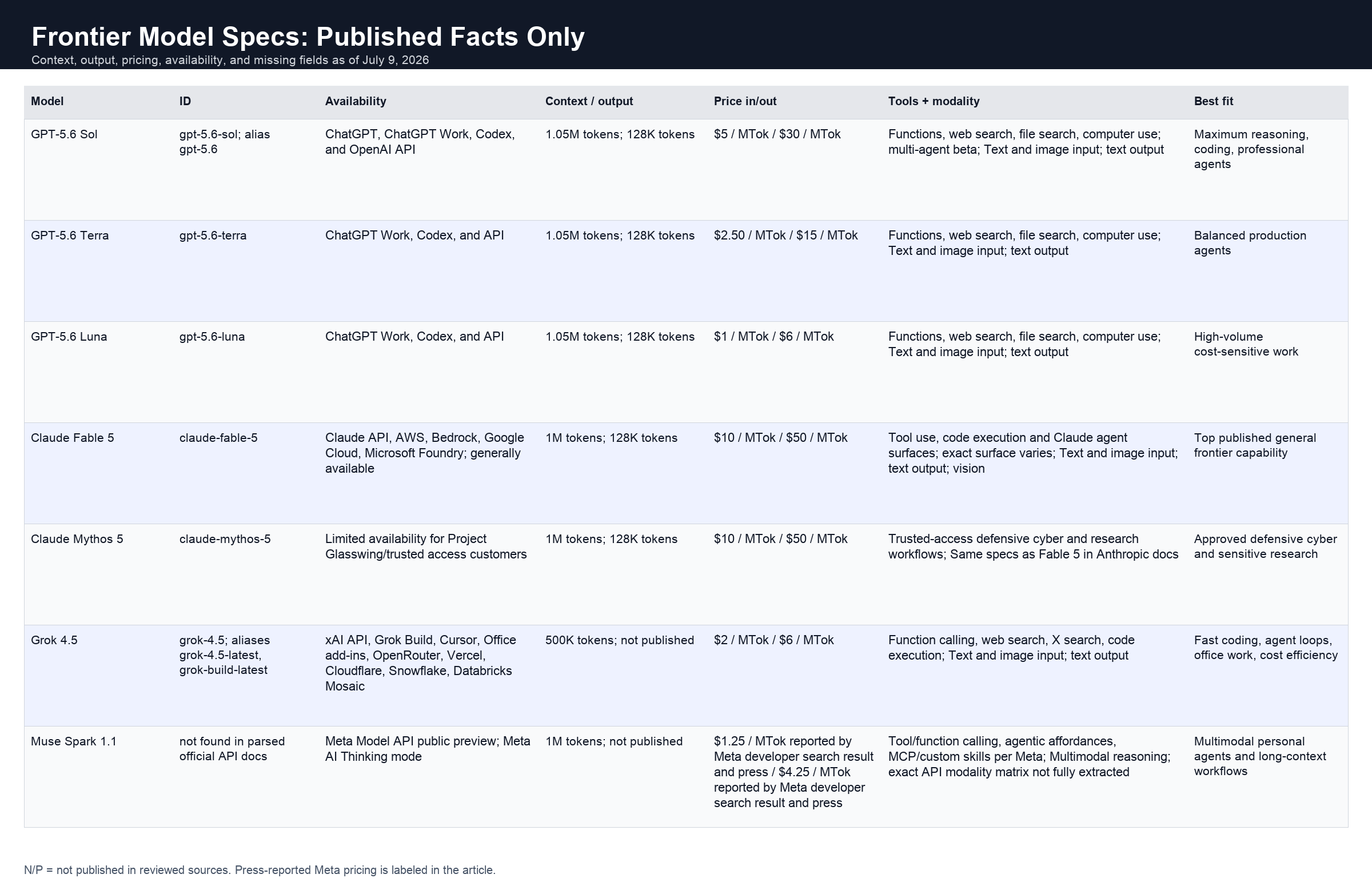The height and width of the screenshot is (886, 1372).
Task: Click the tools cell starting 'Tool use, code execution'
Action: point(1033,453)
